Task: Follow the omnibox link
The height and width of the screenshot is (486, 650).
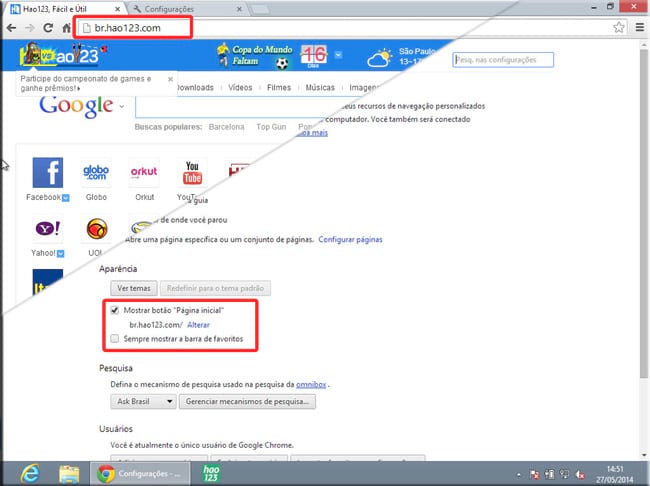Action: point(311,384)
